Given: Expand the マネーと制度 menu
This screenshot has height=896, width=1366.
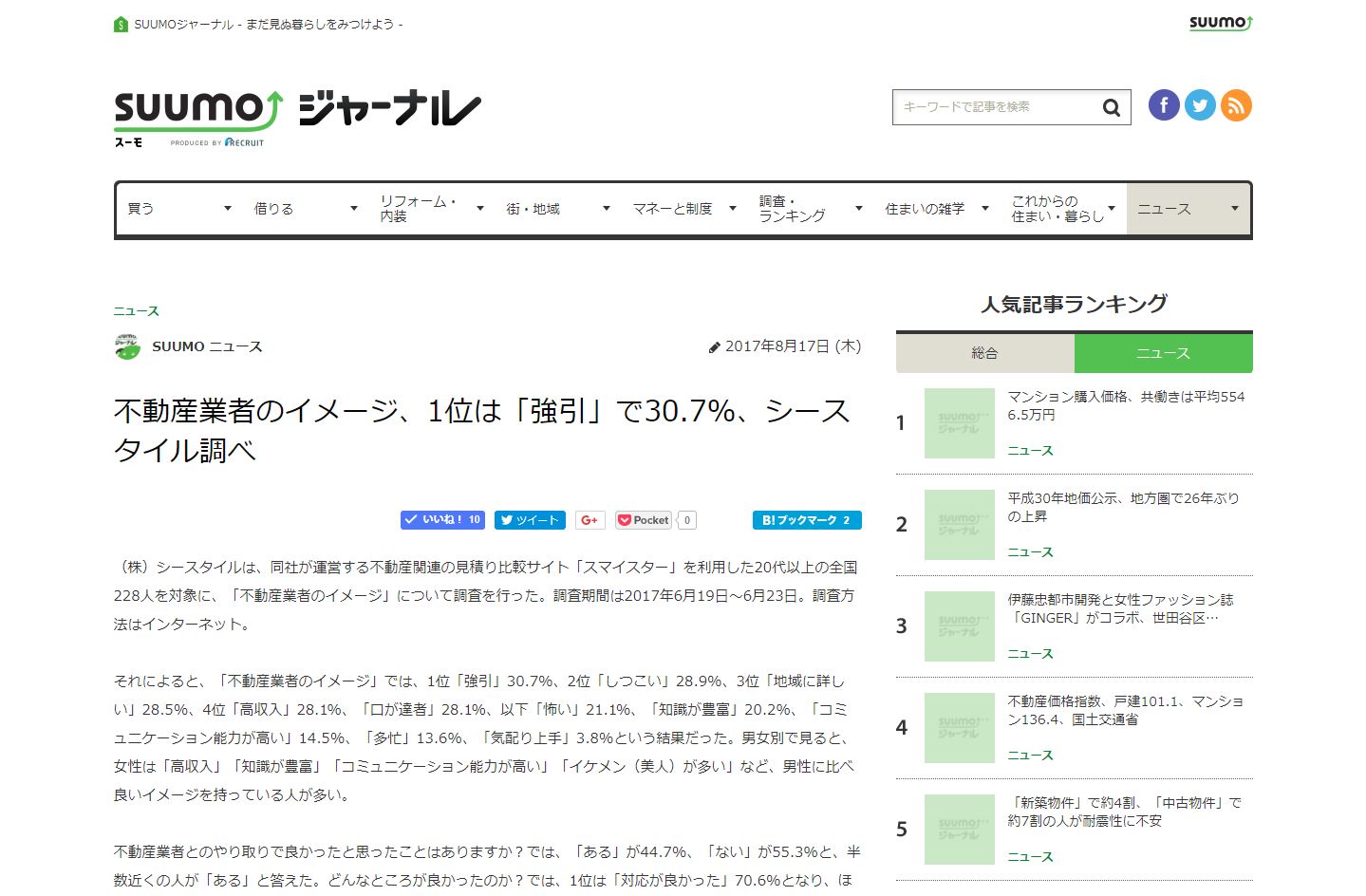Looking at the screenshot, I should pyautogui.click(x=684, y=209).
